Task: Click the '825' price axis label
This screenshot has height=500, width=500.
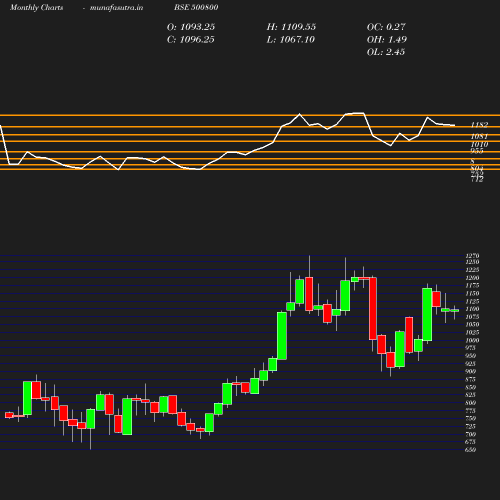Action: click(x=471, y=395)
